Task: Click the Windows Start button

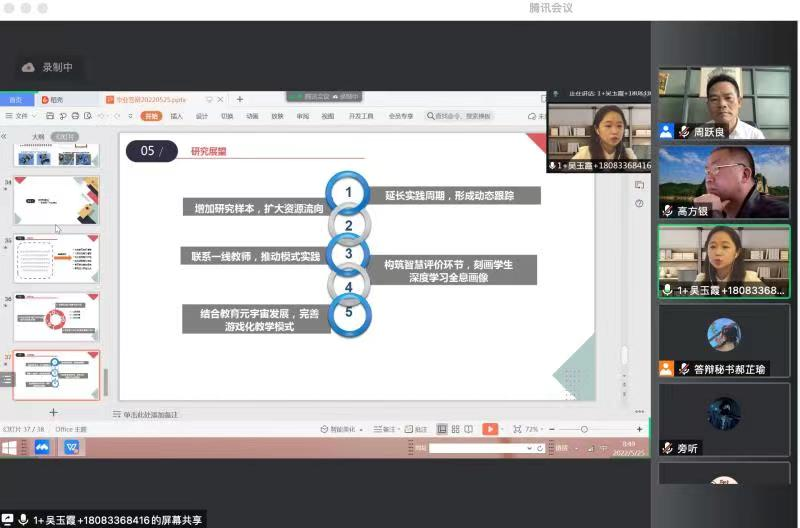Action: tap(9, 447)
